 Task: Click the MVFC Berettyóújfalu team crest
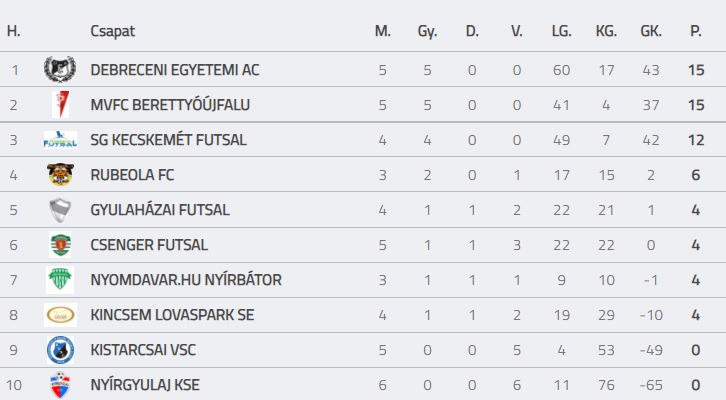pos(60,105)
